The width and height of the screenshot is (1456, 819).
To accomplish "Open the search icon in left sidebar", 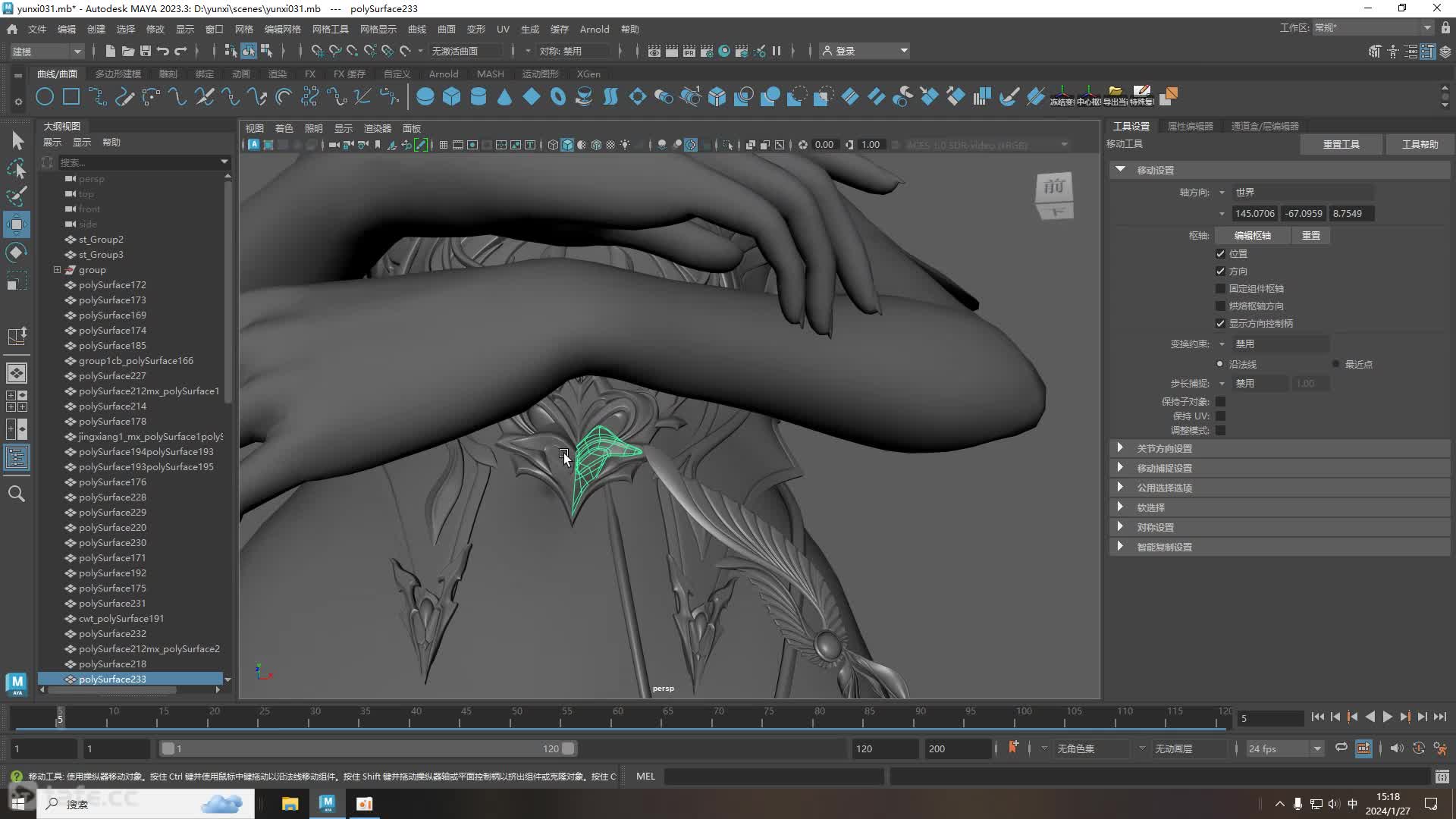I will [x=17, y=494].
